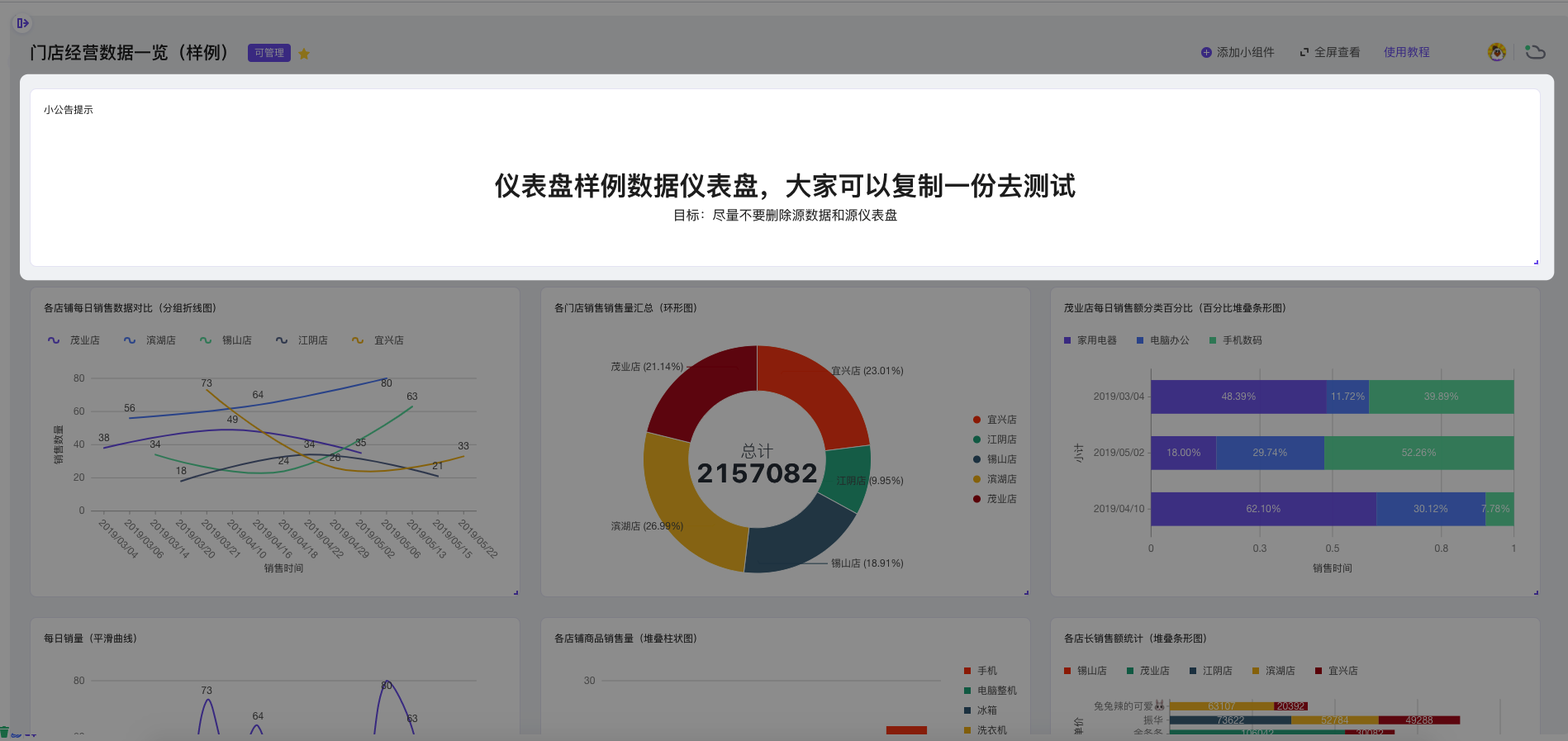Click the cloud sync status icon
Image resolution: width=1568 pixels, height=741 pixels.
1535,52
